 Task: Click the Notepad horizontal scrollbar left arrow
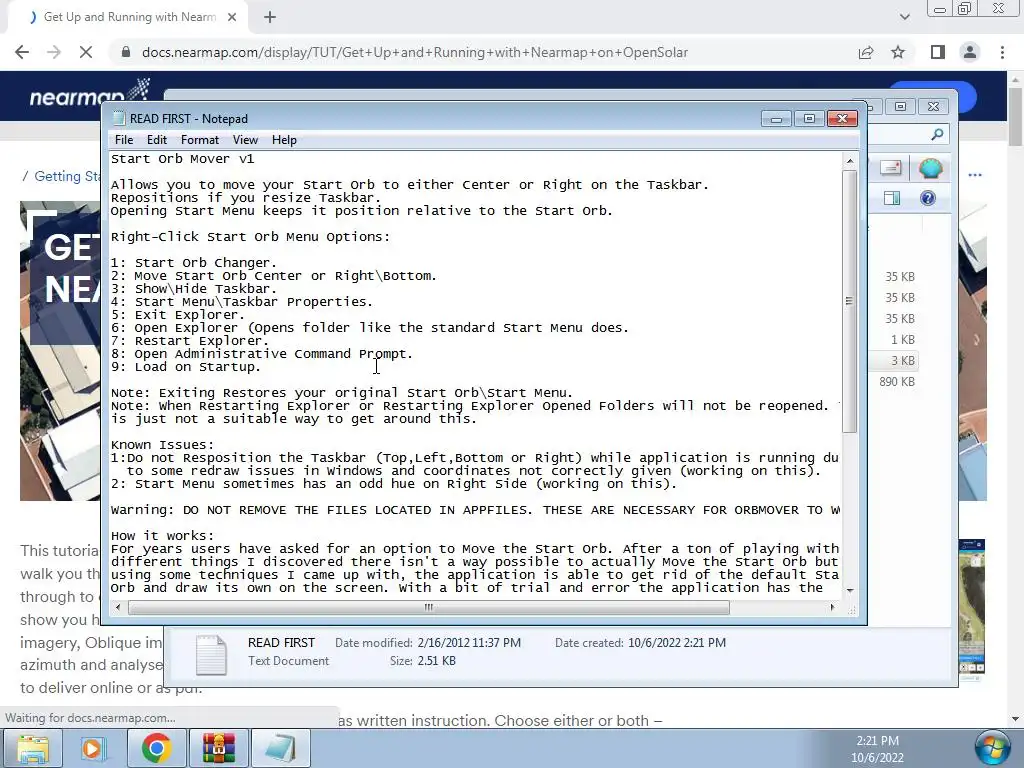118,607
